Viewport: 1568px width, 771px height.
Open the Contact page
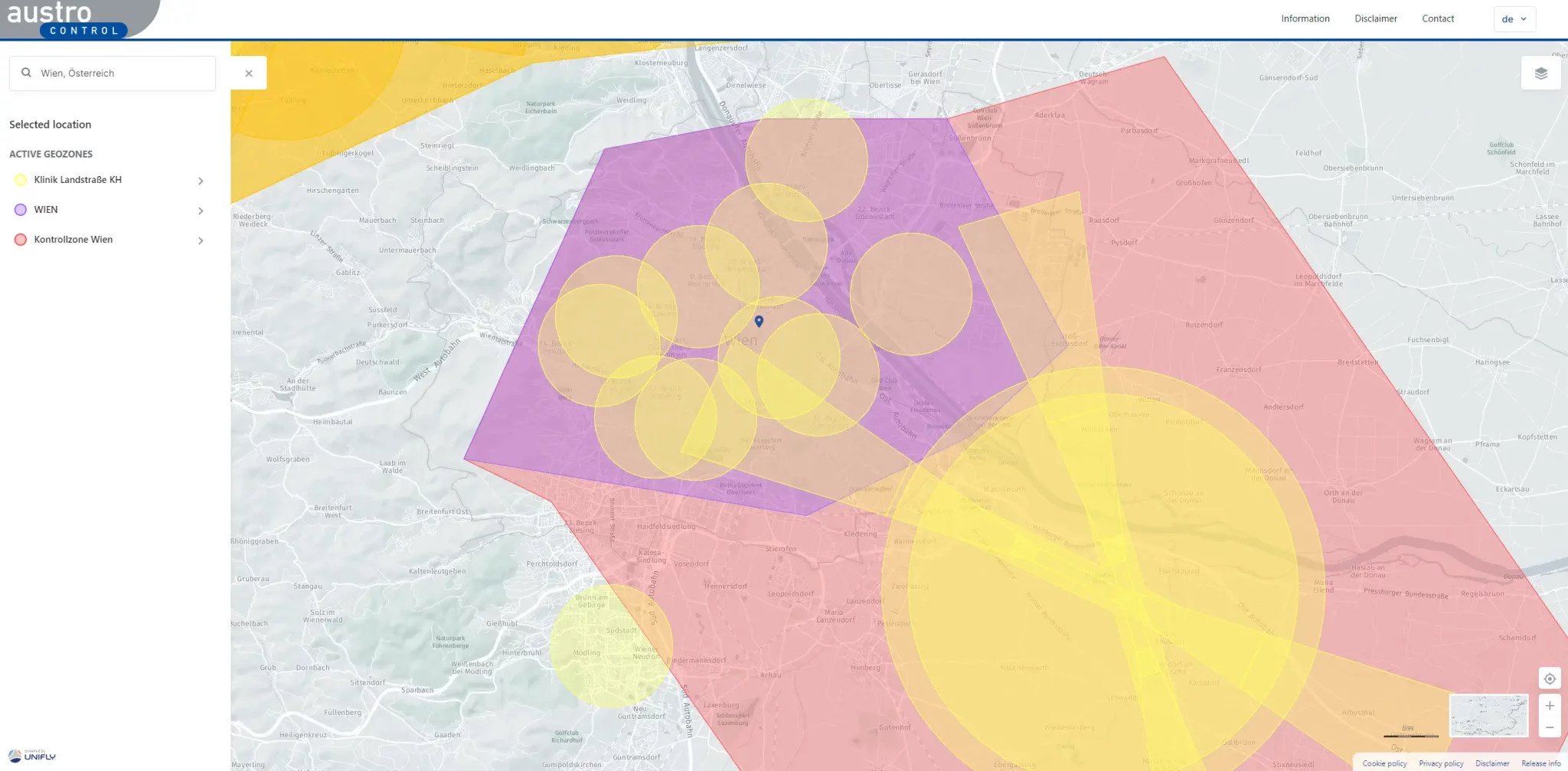pos(1438,18)
